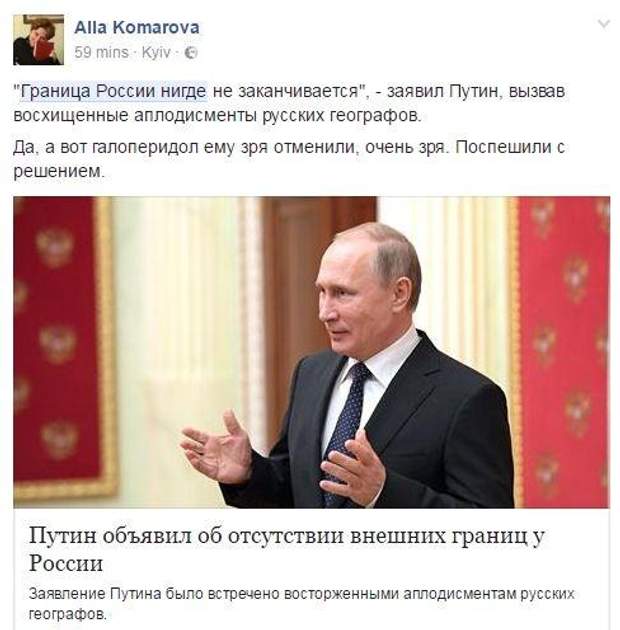Click the globe public privacy icon

pyautogui.click(x=190, y=53)
